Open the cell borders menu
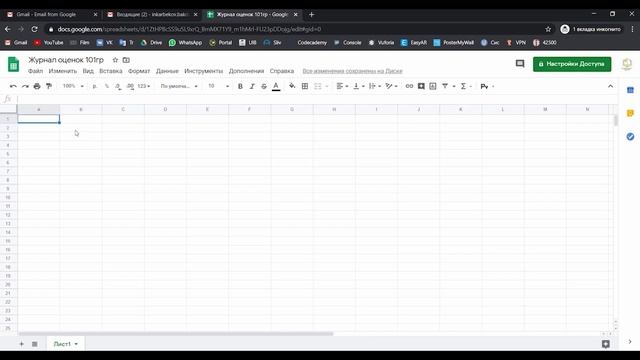 304,86
